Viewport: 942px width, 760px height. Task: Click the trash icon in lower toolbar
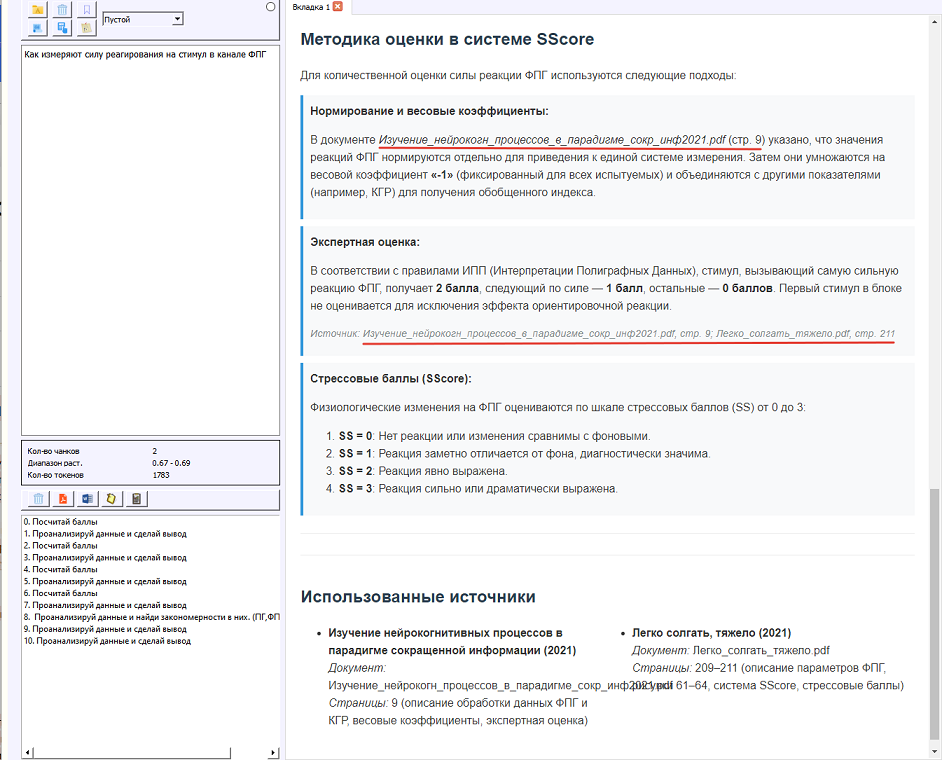tap(38, 499)
